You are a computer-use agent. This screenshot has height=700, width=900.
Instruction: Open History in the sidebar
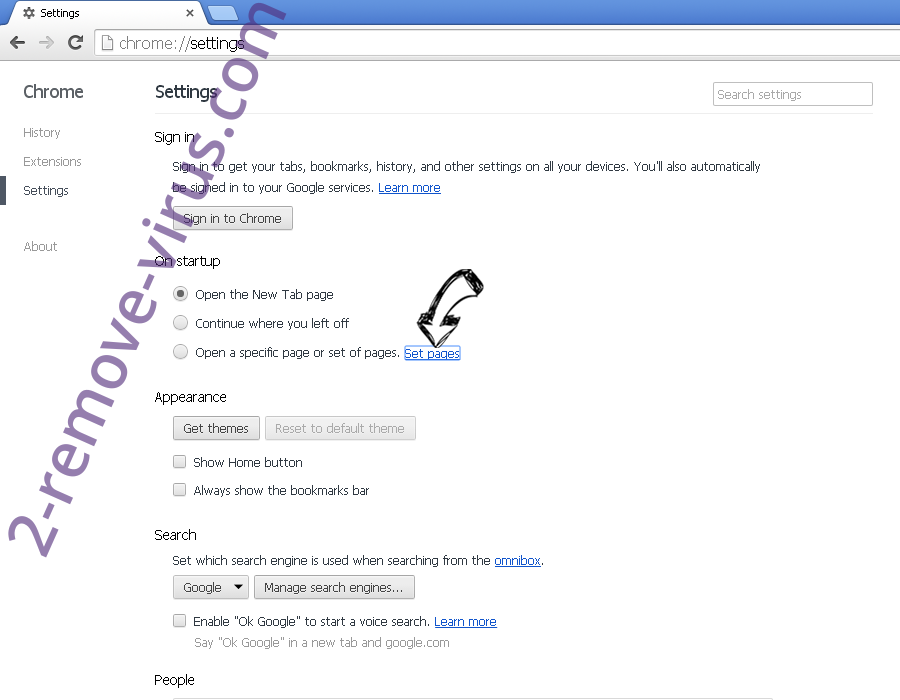[41, 133]
